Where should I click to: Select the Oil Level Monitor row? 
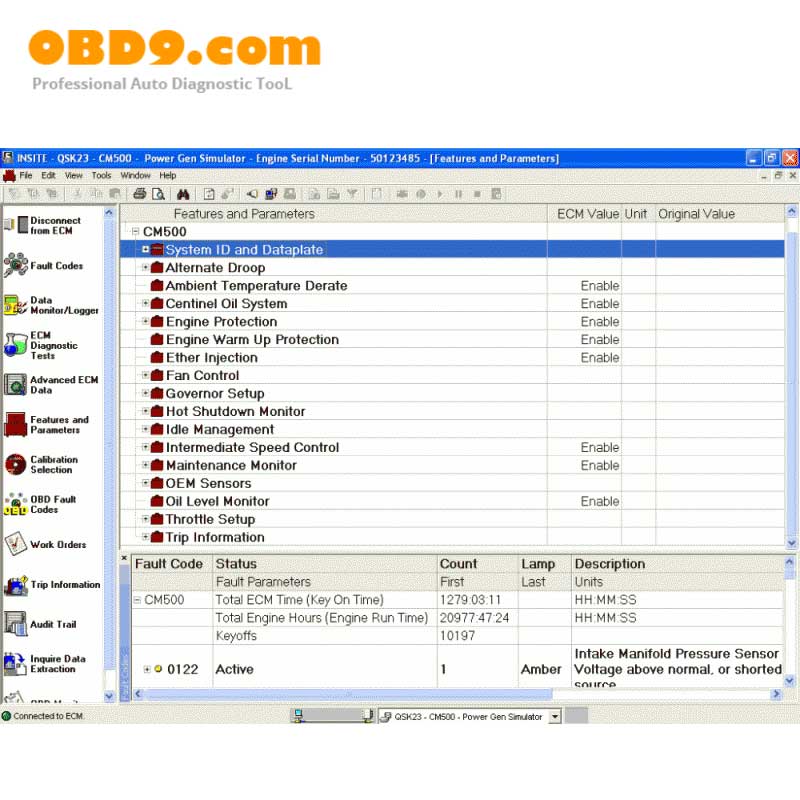pyautogui.click(x=452, y=501)
